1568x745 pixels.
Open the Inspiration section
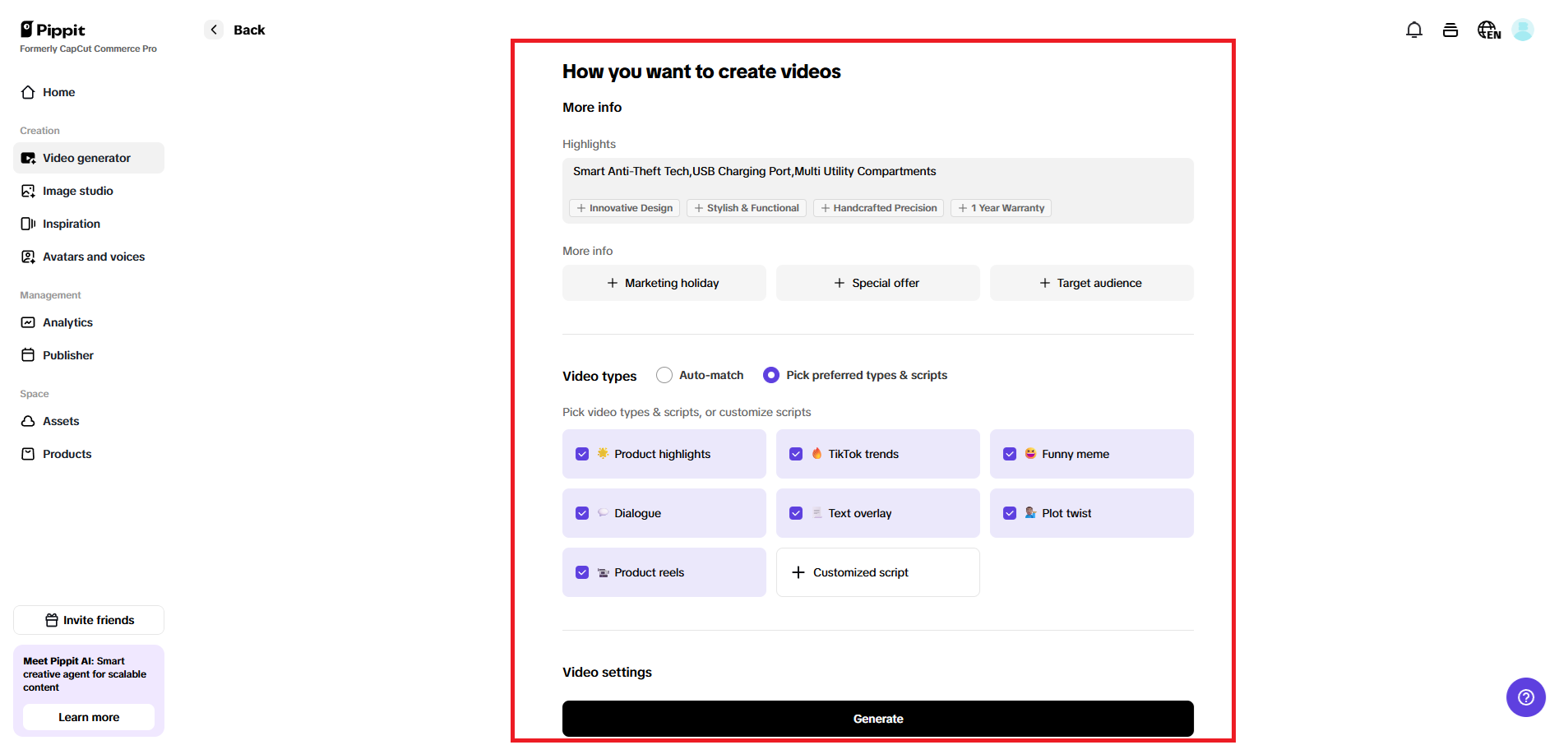tap(70, 224)
